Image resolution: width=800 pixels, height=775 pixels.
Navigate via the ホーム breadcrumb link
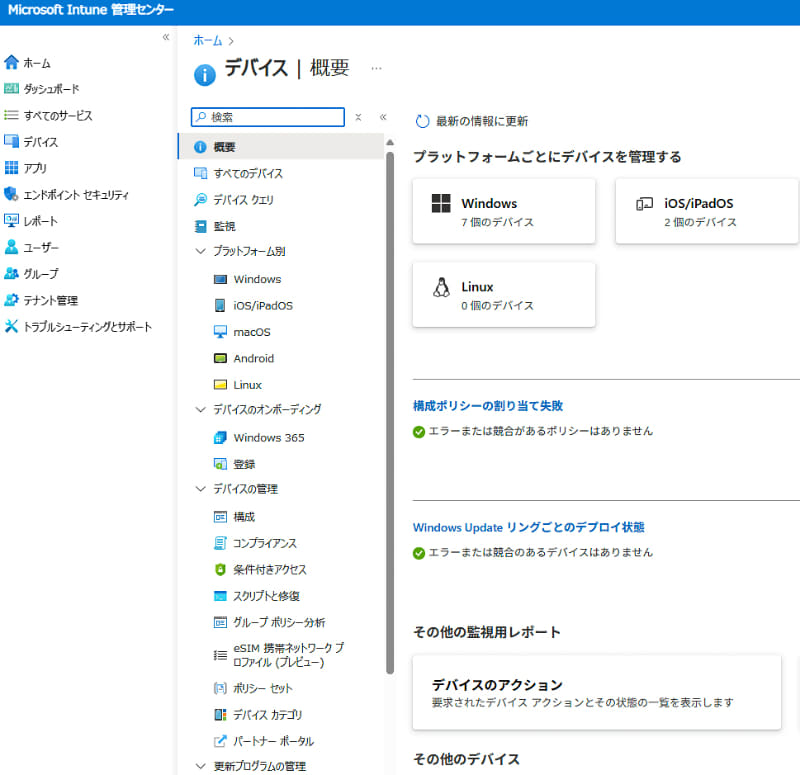pos(207,40)
